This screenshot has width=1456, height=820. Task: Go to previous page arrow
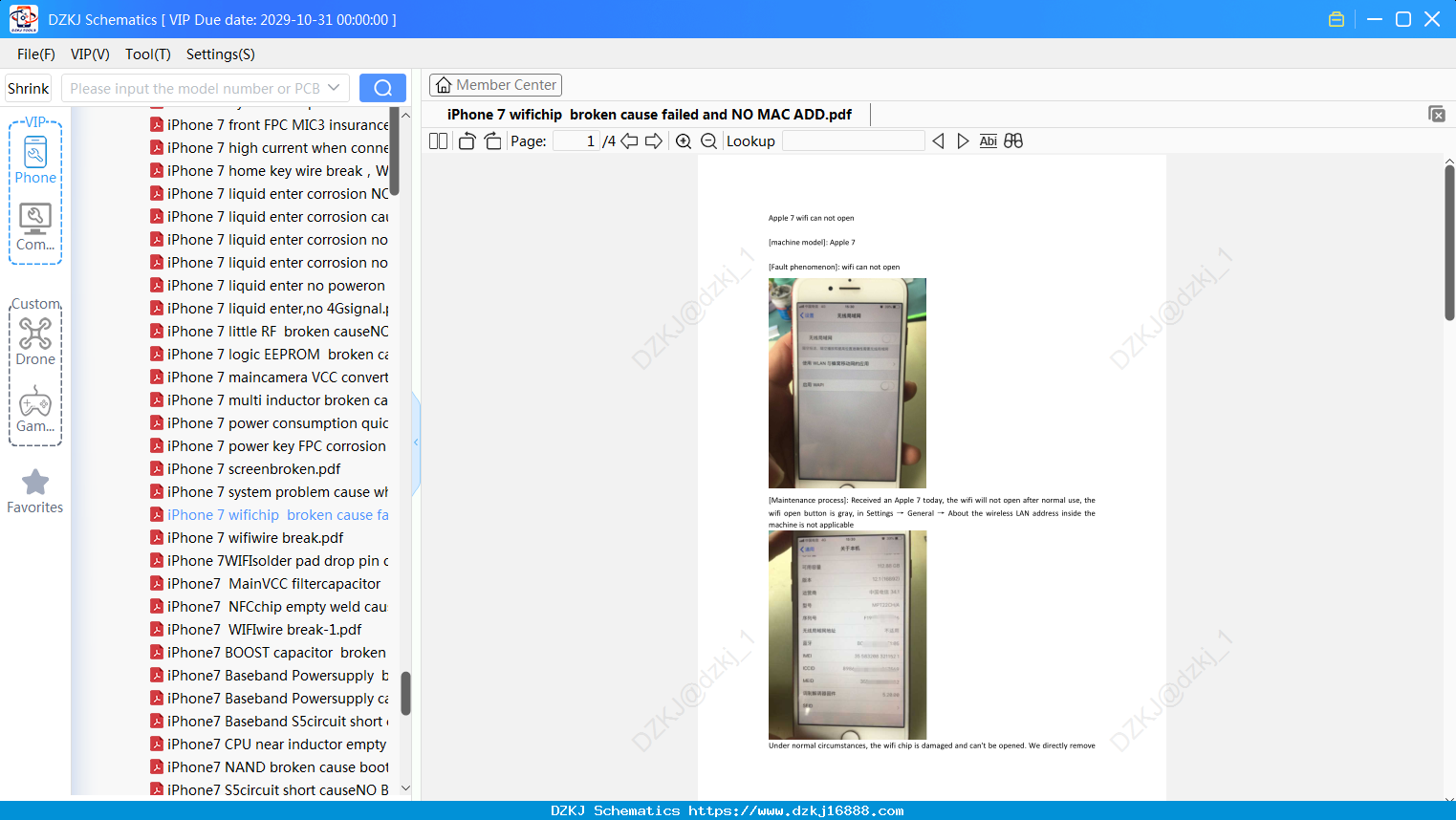click(629, 141)
